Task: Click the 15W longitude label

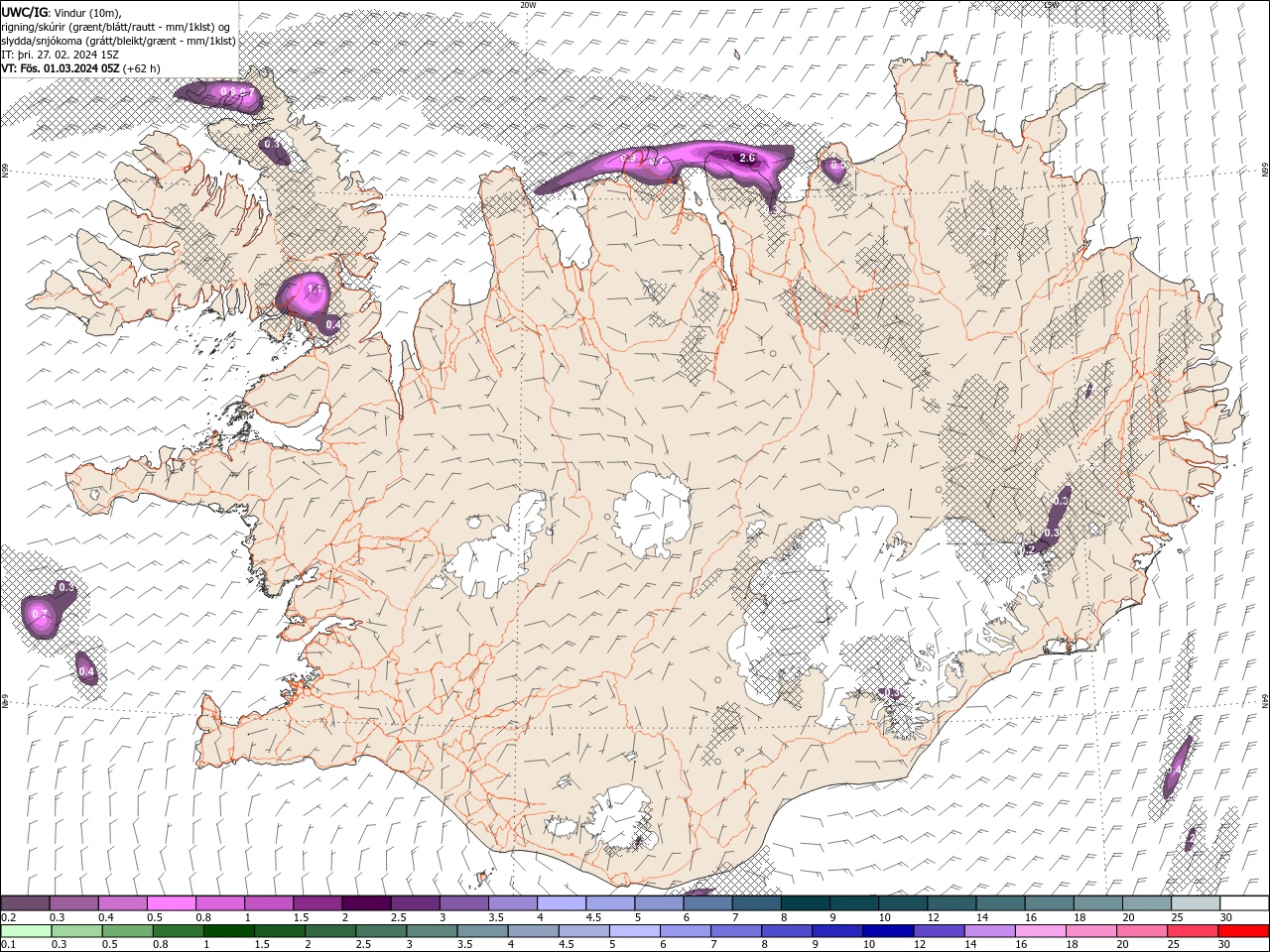Action: point(1051,5)
